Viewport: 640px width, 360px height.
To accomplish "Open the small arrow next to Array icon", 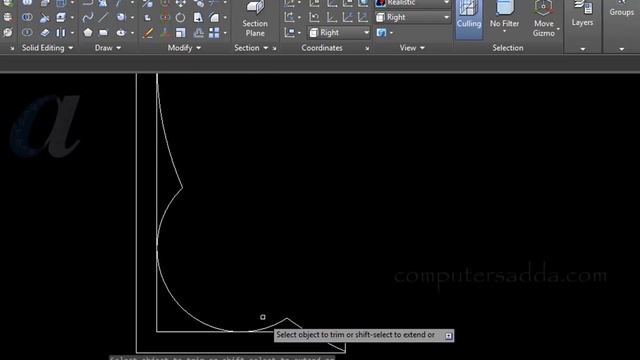I will click(225, 33).
